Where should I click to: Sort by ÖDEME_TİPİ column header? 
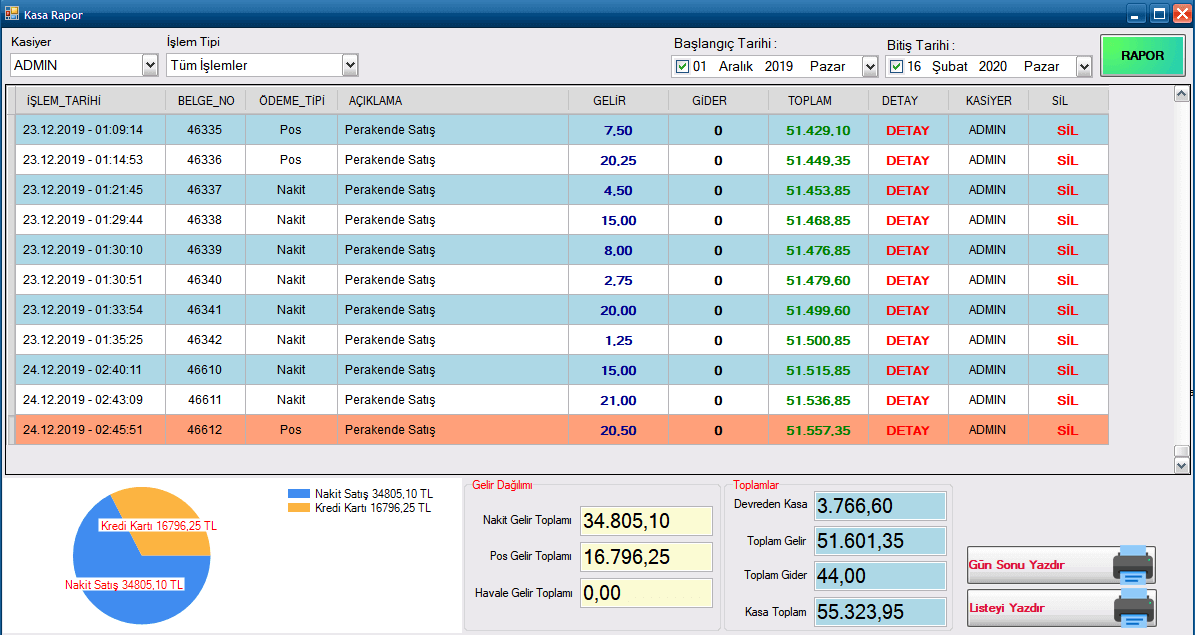tap(291, 101)
